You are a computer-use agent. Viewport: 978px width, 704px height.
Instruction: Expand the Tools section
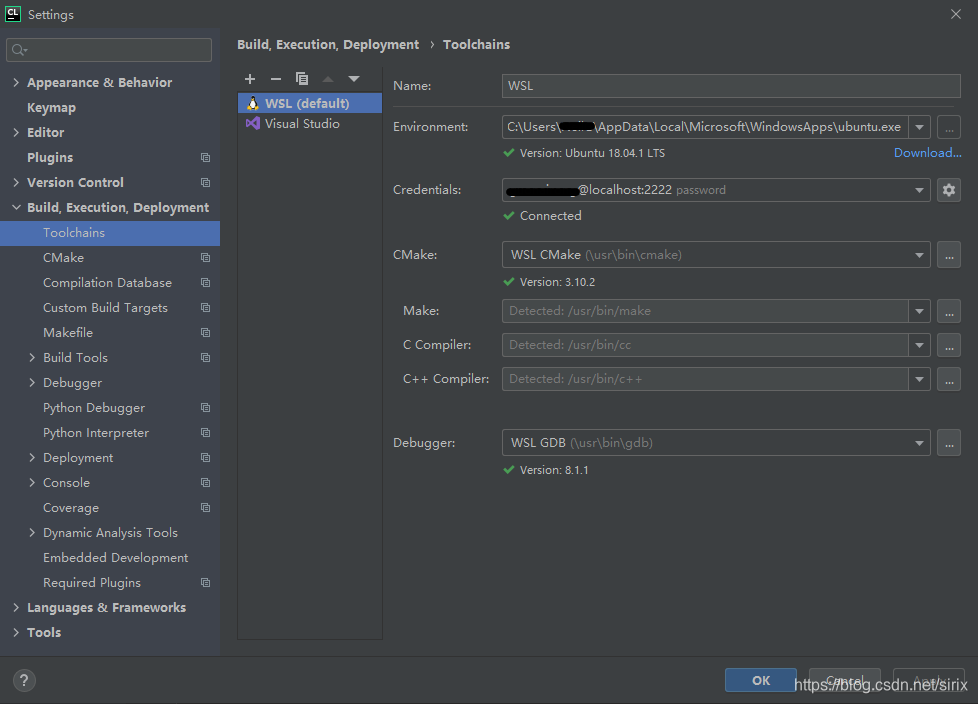coord(16,632)
